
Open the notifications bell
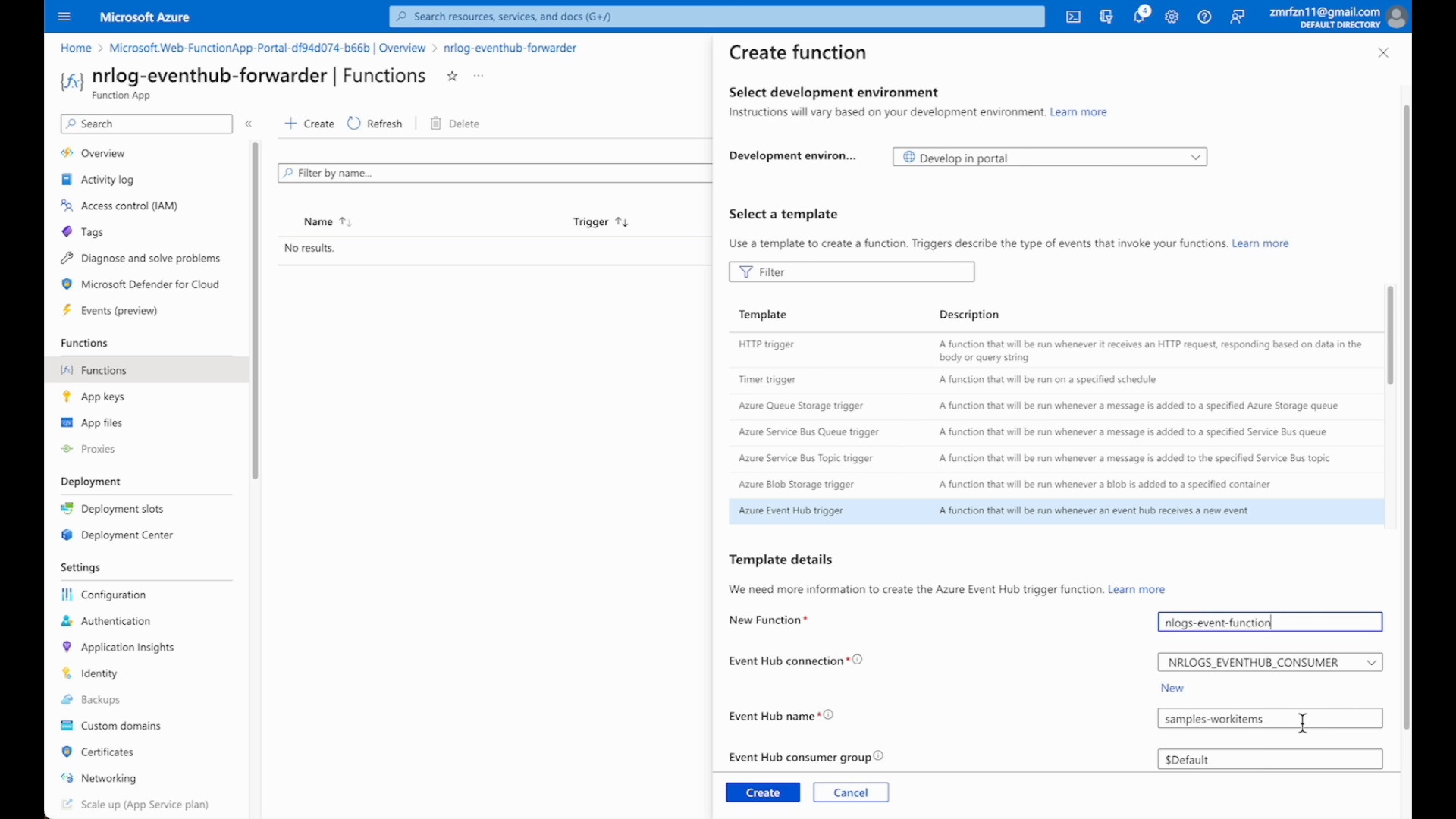[x=1139, y=17]
